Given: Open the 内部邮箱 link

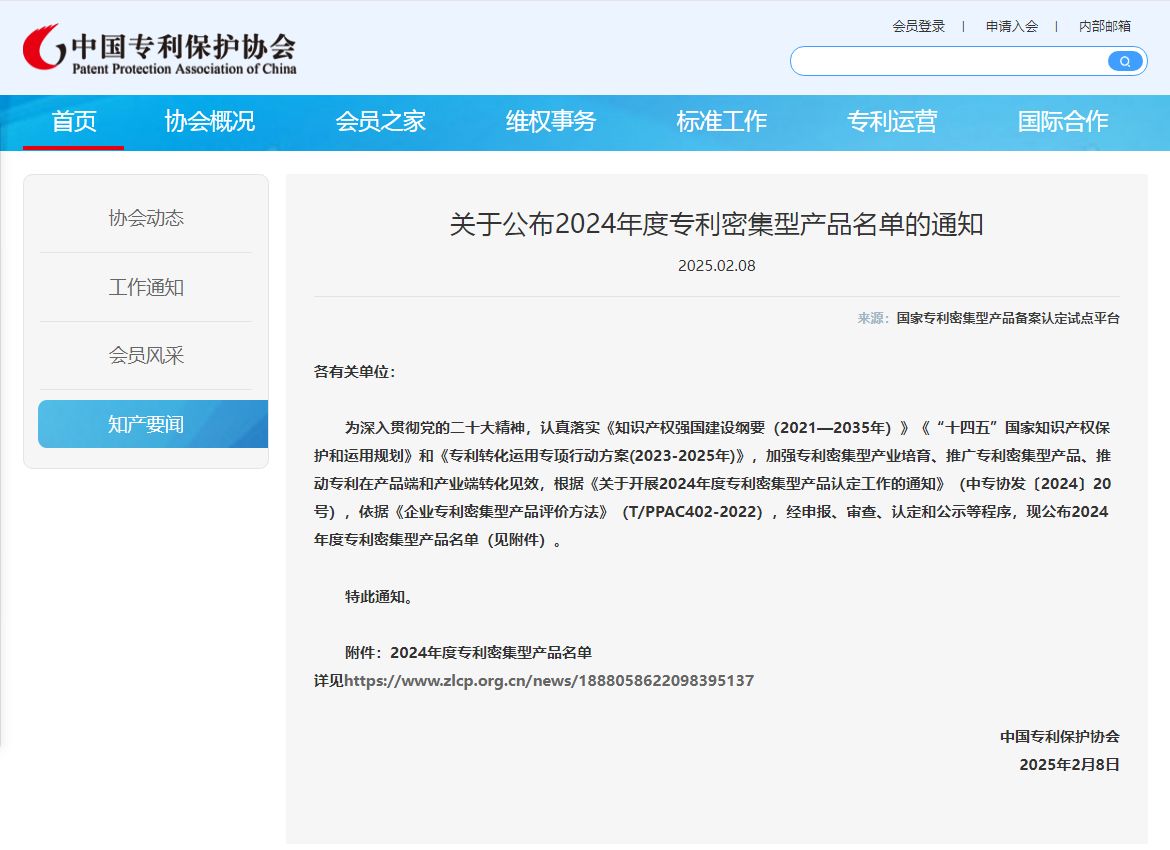Looking at the screenshot, I should click(x=1104, y=26).
